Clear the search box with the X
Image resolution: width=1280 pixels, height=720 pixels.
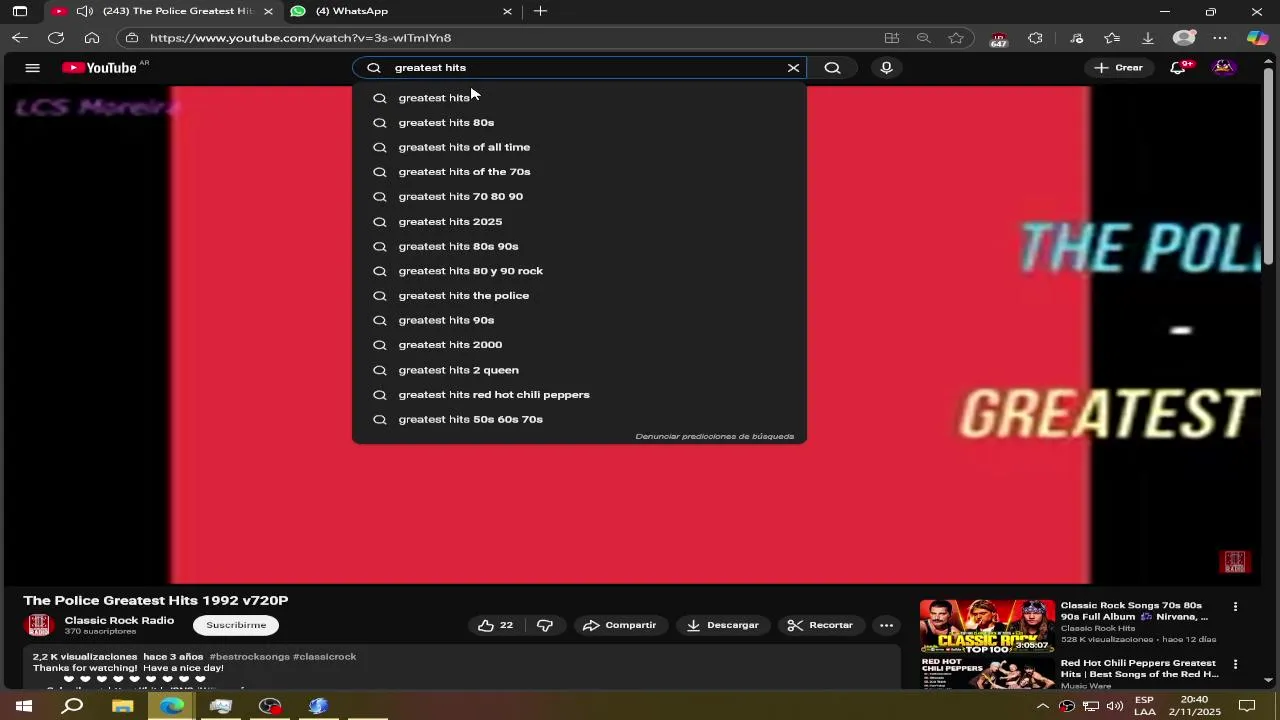793,68
